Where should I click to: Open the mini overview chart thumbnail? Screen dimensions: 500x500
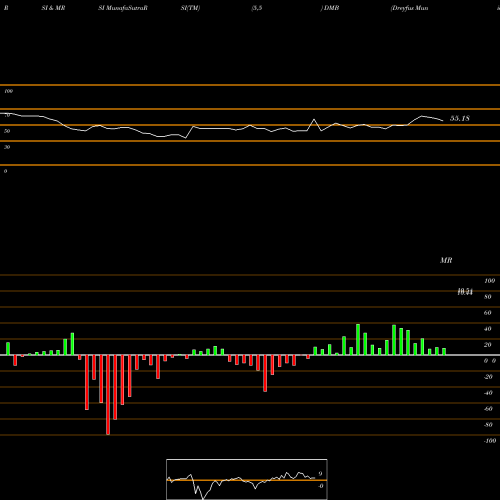247,479
